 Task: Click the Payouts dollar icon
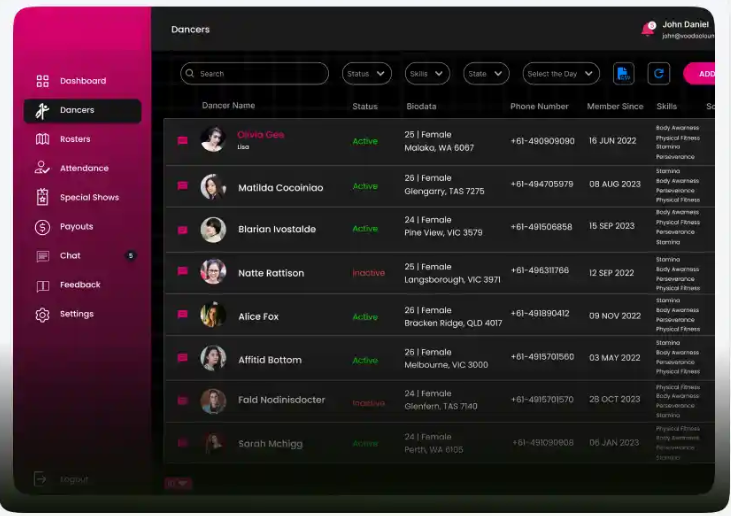[x=42, y=227]
